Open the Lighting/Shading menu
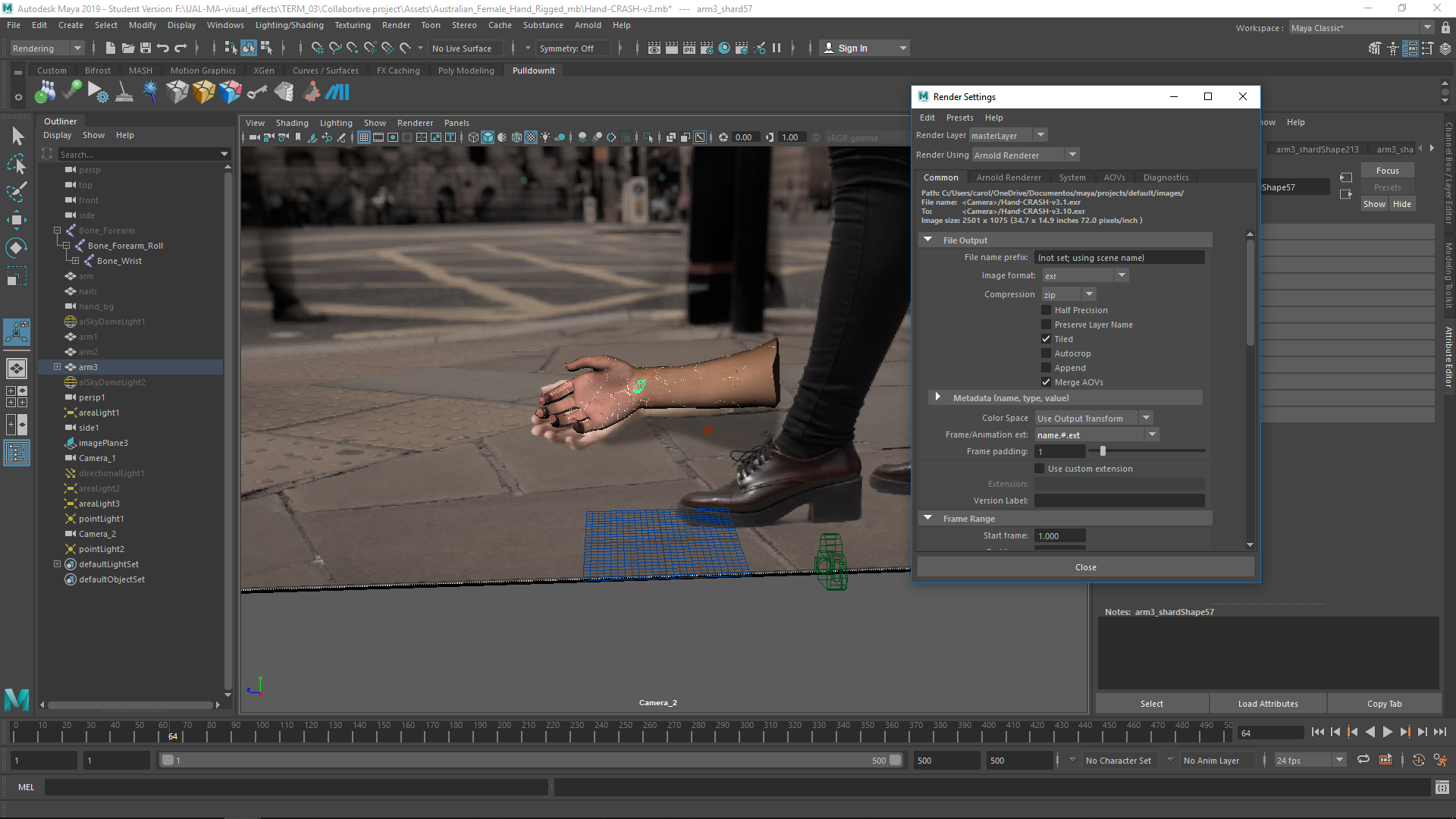The height and width of the screenshot is (819, 1456). tap(289, 25)
